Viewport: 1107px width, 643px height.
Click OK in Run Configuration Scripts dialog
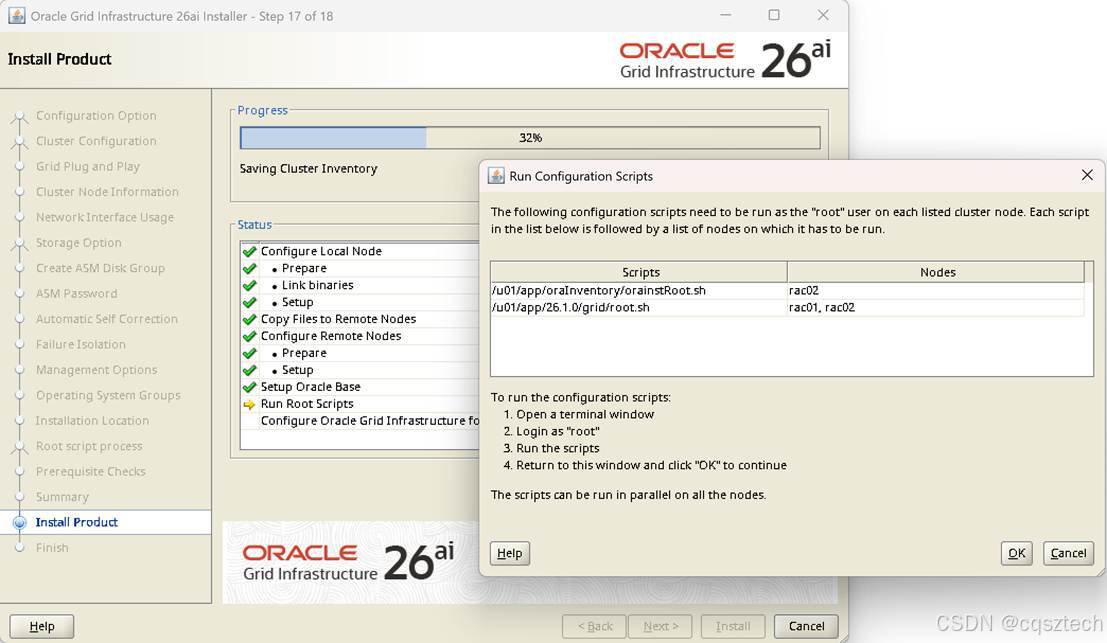coord(1016,553)
